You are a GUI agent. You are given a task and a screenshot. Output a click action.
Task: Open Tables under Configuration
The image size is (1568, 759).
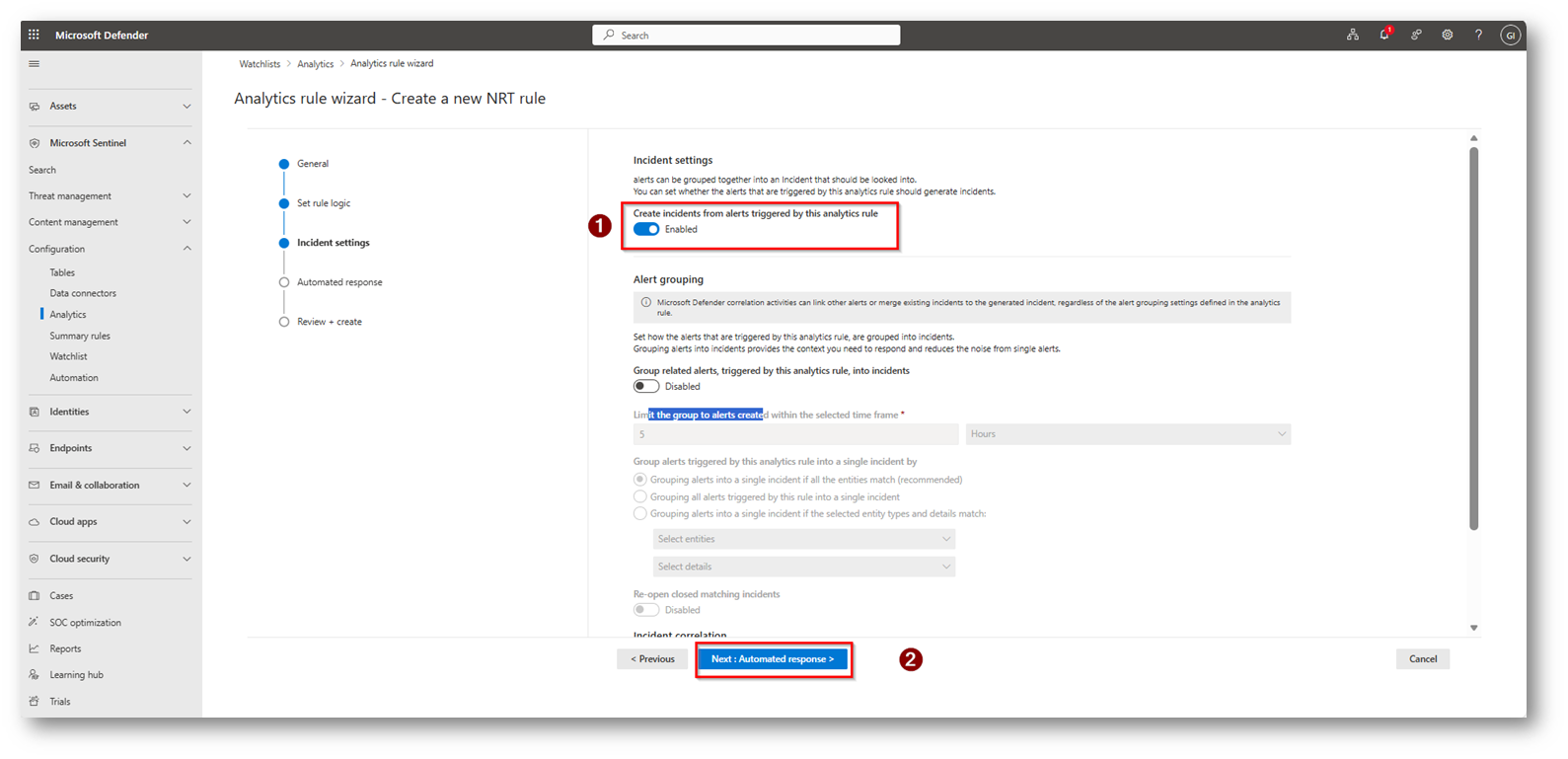point(62,272)
